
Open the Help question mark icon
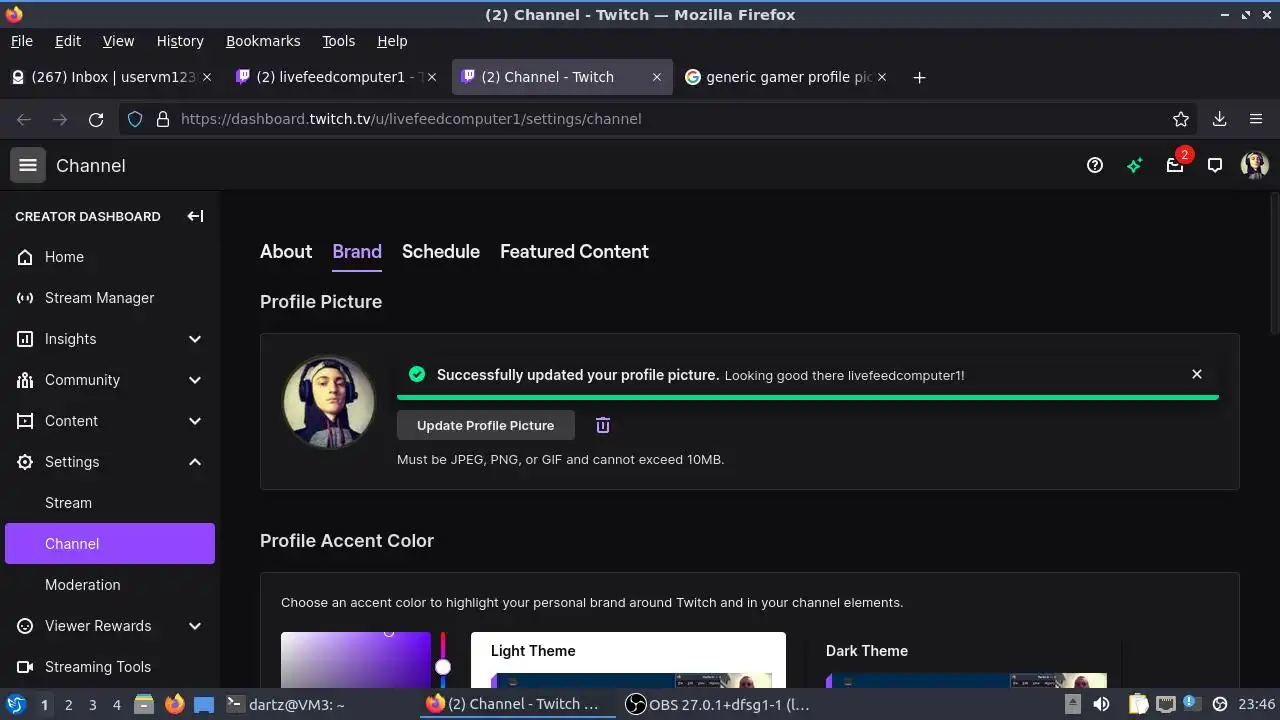(x=1095, y=166)
